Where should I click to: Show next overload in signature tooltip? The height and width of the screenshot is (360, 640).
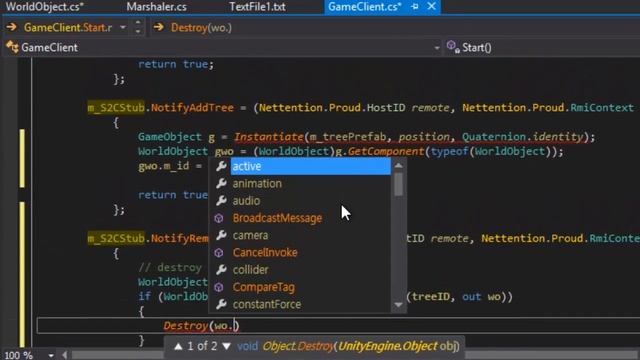point(226,347)
